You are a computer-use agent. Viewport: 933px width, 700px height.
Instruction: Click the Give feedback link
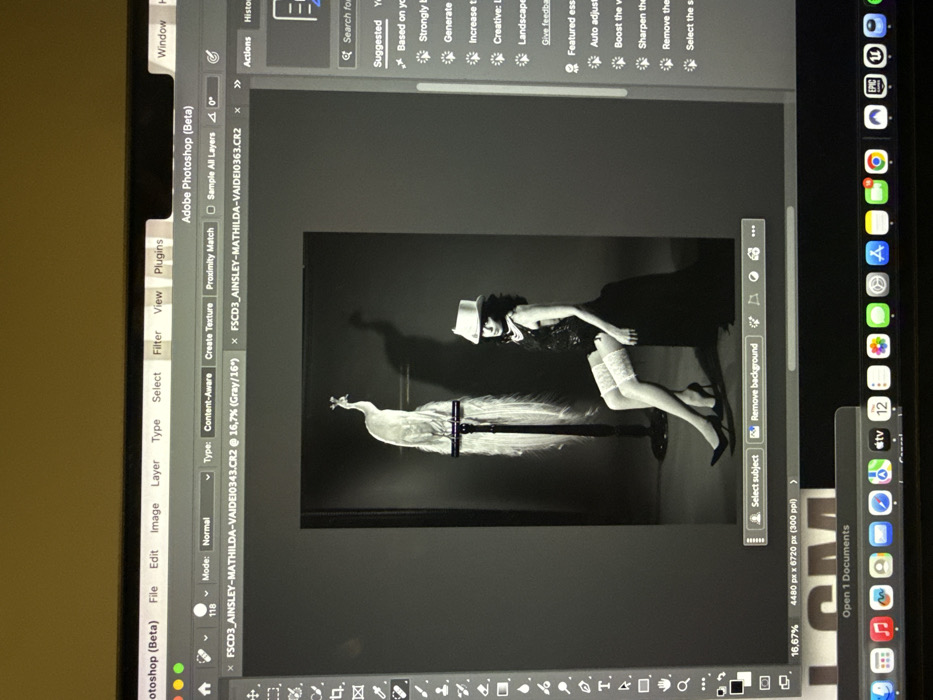click(546, 21)
